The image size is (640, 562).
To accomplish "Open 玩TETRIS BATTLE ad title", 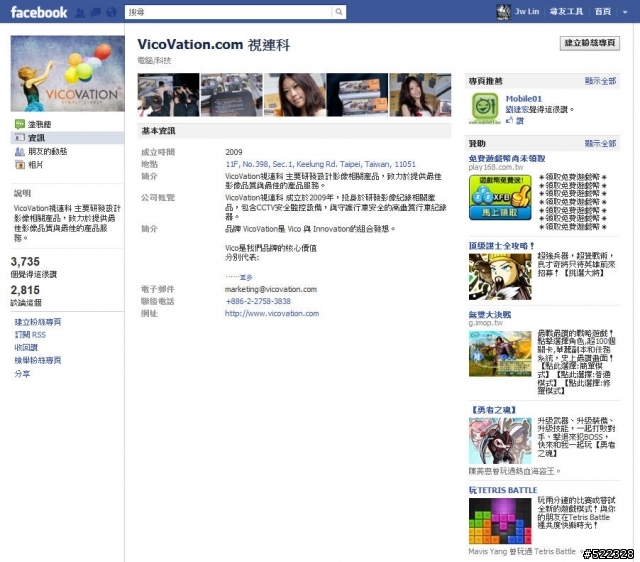I will (502, 490).
